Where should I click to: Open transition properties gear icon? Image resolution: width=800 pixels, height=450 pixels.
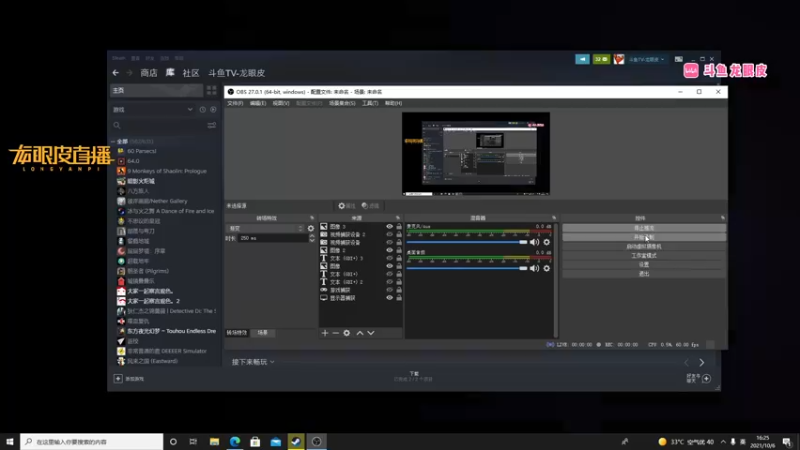pos(311,229)
